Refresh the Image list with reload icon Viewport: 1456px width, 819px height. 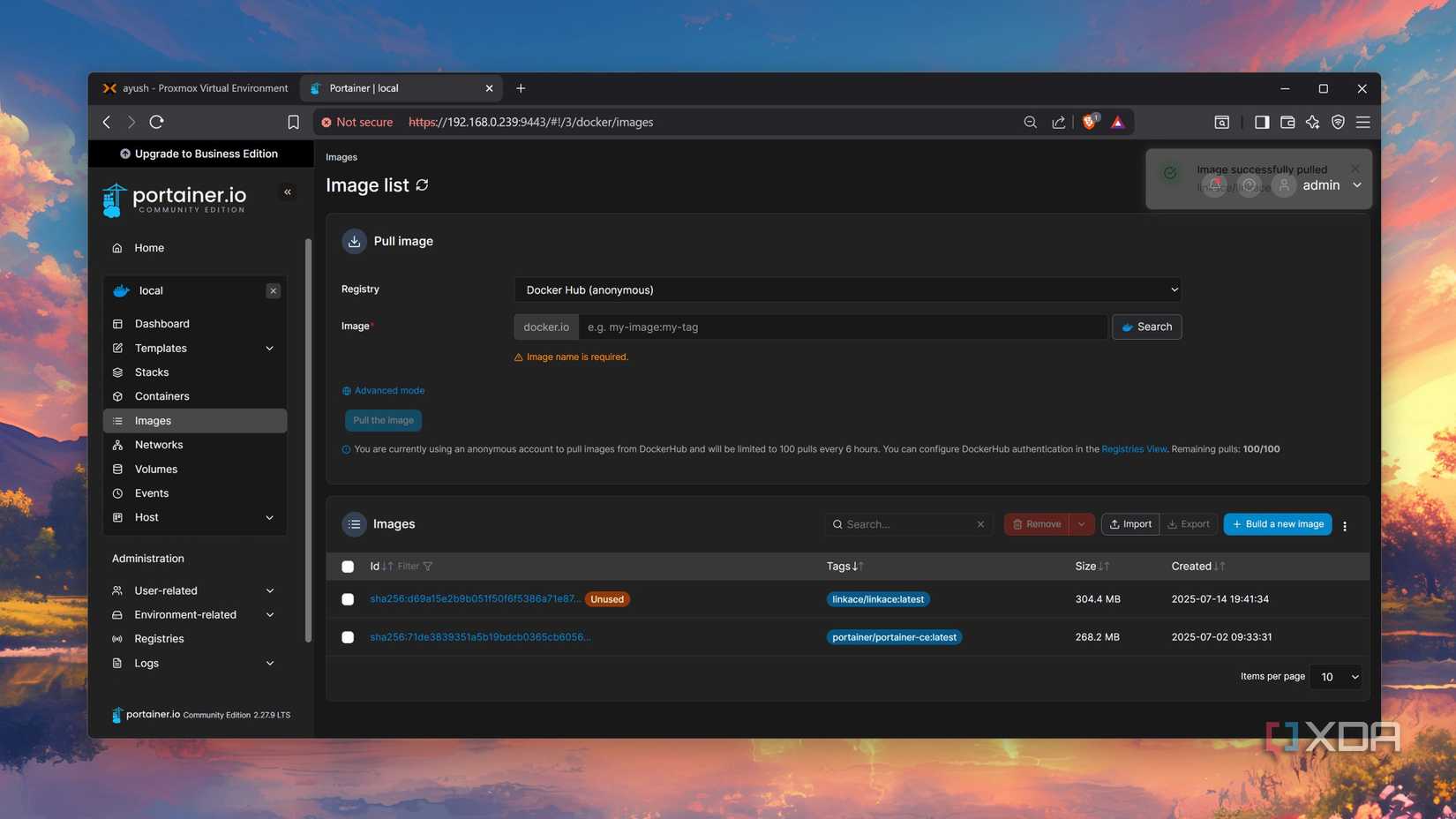coord(423,185)
